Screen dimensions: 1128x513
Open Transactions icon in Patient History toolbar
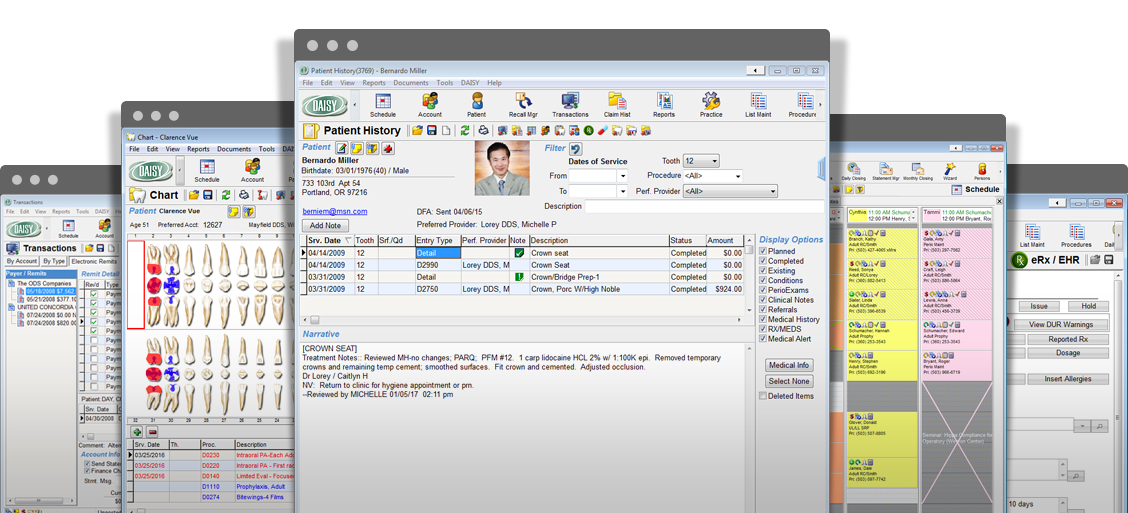[x=570, y=105]
